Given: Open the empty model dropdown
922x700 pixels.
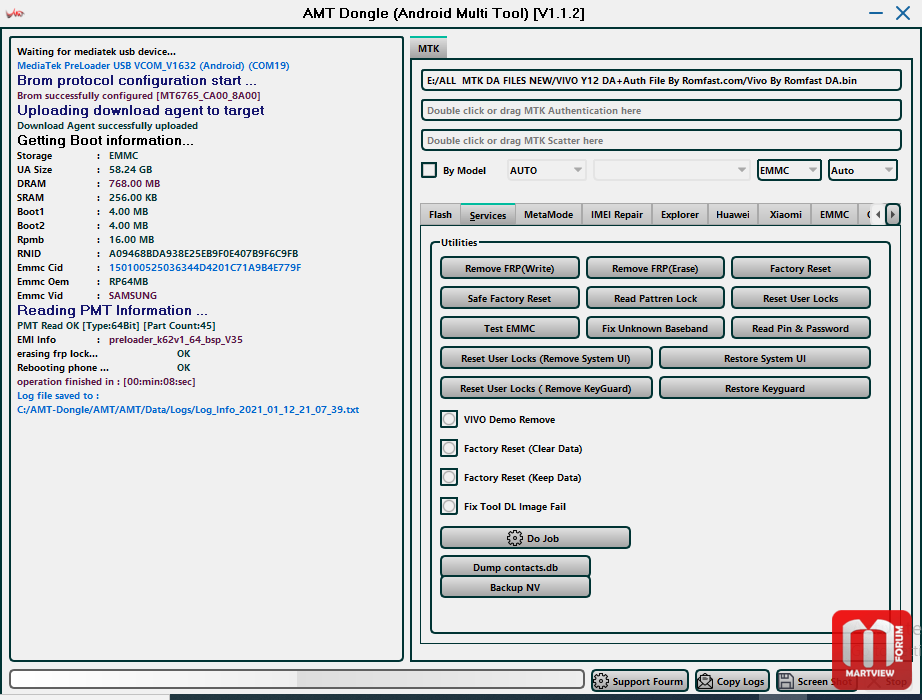Looking at the screenshot, I should click(x=672, y=170).
